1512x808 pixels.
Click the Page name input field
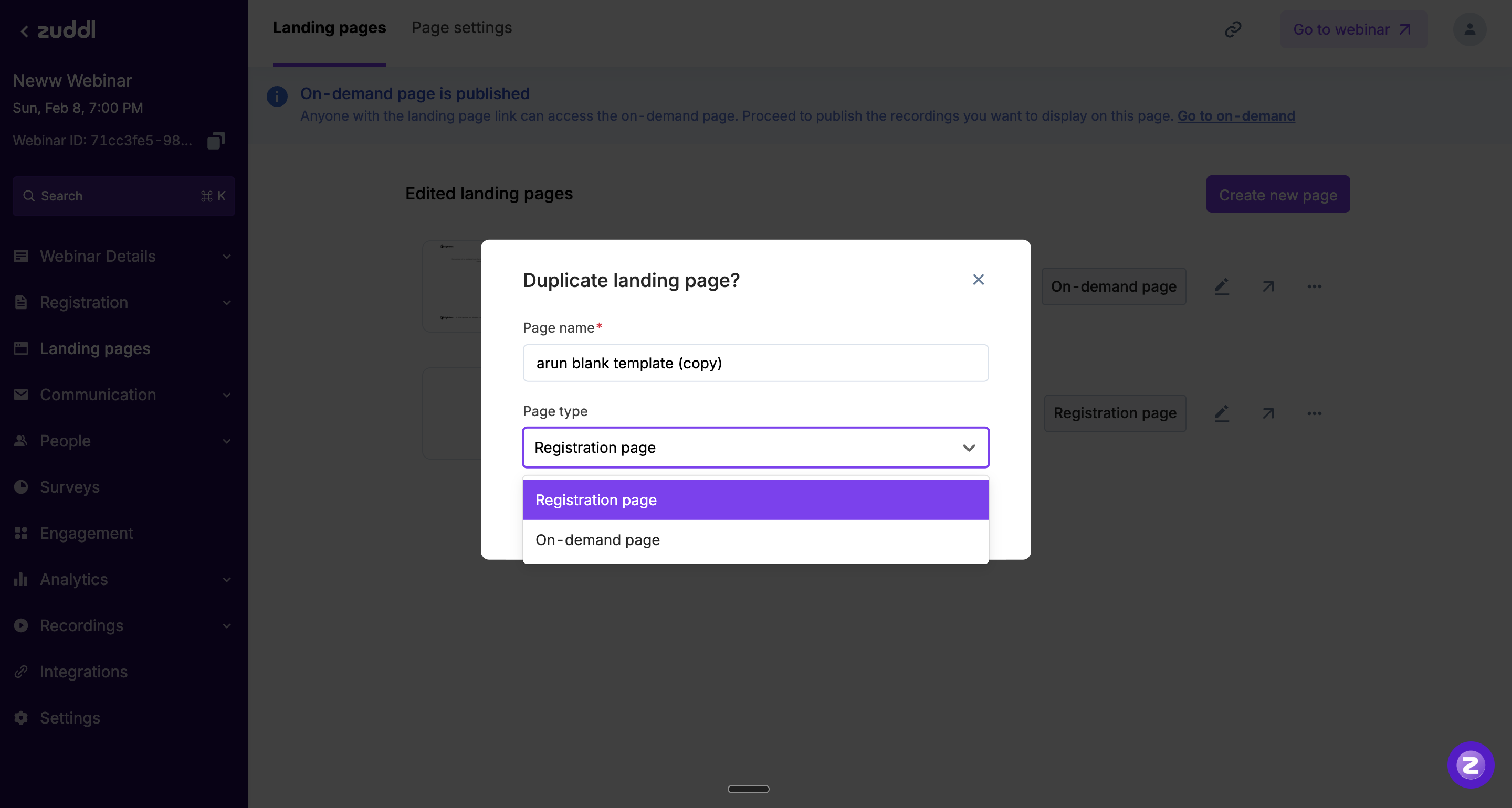click(x=755, y=363)
